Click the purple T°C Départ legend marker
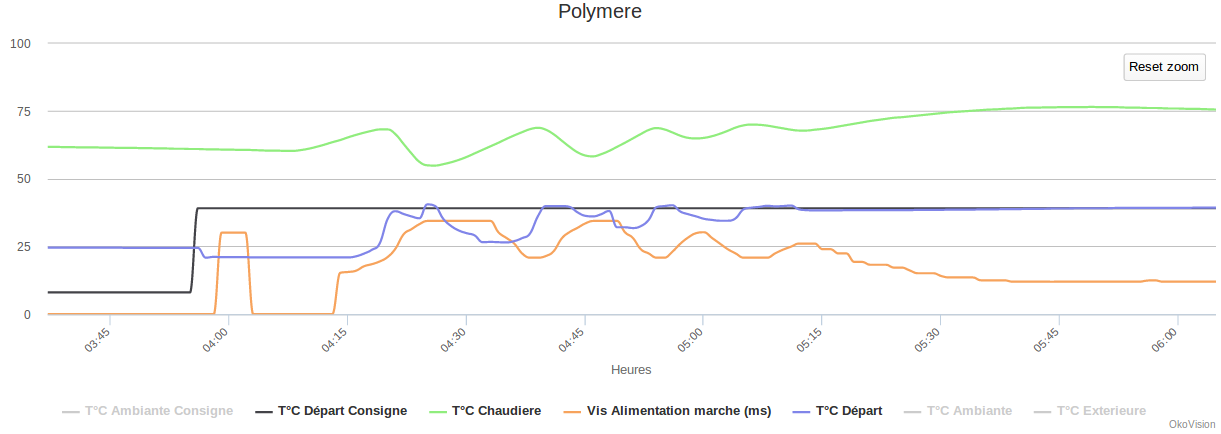 [x=801, y=411]
